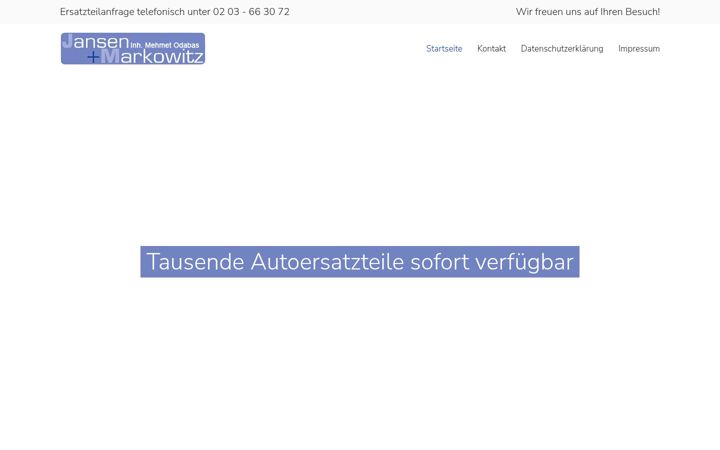Open the Impressum page

pos(639,49)
